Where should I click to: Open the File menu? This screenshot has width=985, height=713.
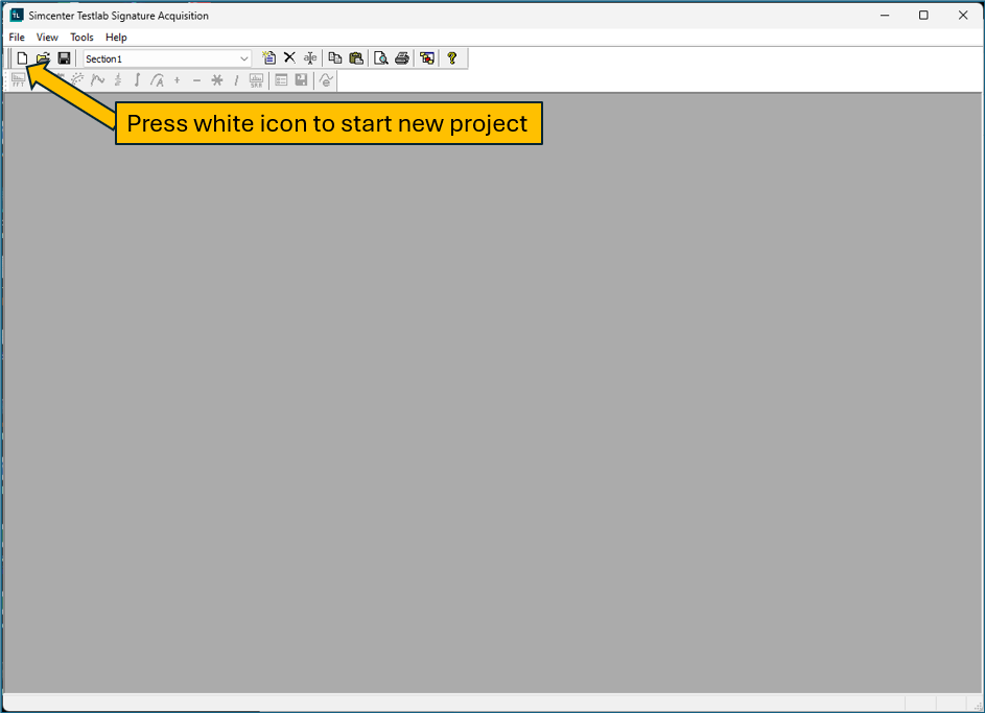coord(16,37)
